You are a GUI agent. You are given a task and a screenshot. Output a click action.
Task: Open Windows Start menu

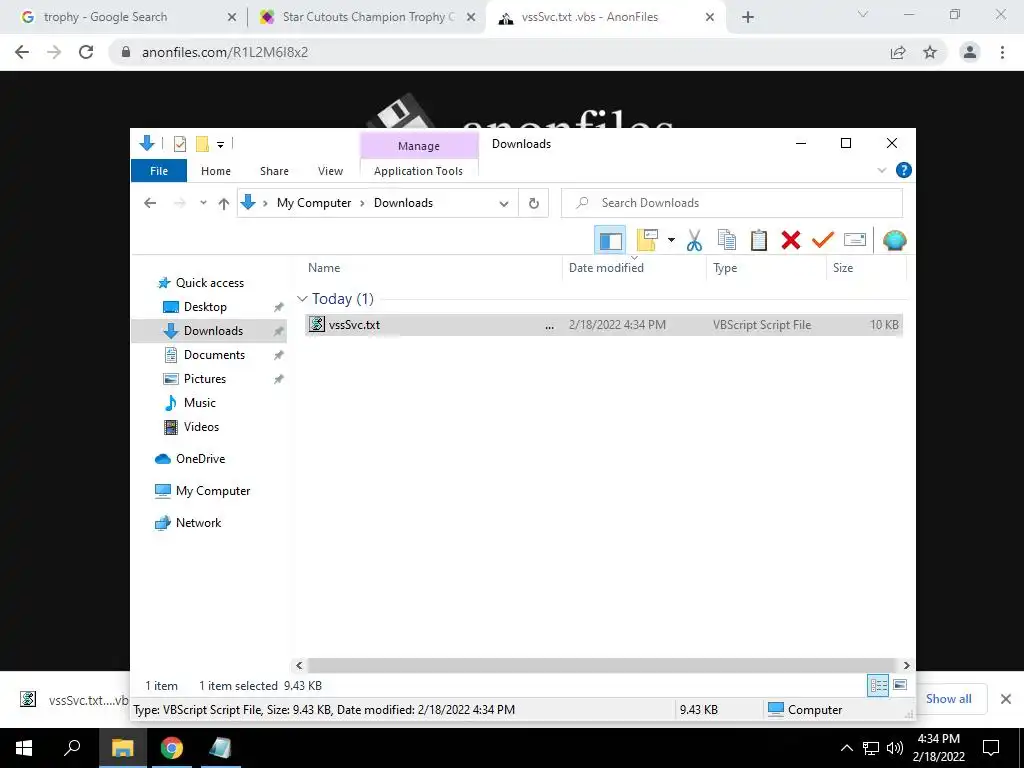pyautogui.click(x=24, y=748)
